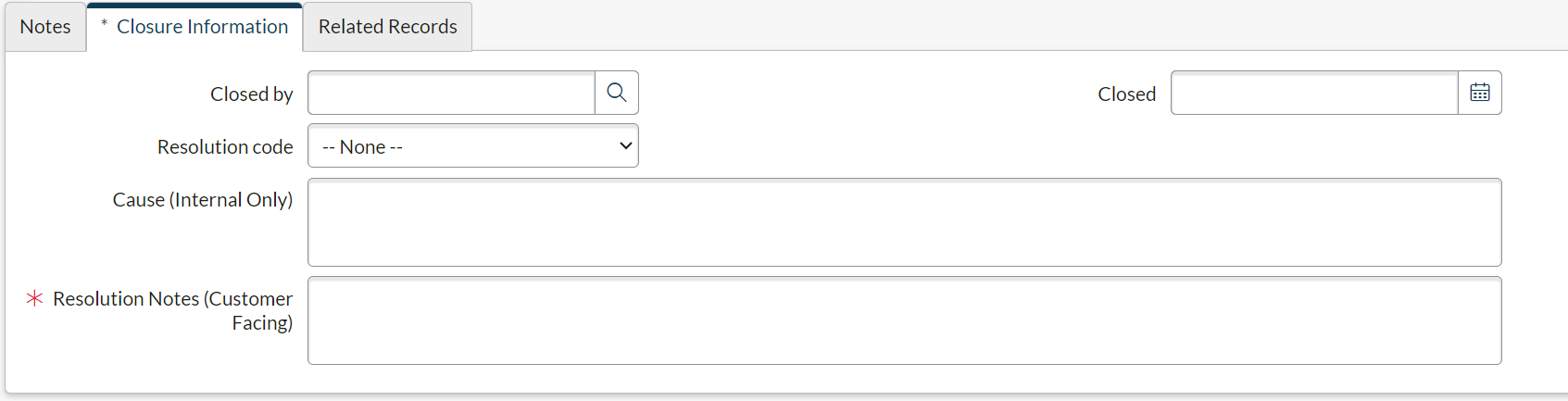The height and width of the screenshot is (401, 1568).
Task: Focus the Closed by text field
Action: [452, 93]
